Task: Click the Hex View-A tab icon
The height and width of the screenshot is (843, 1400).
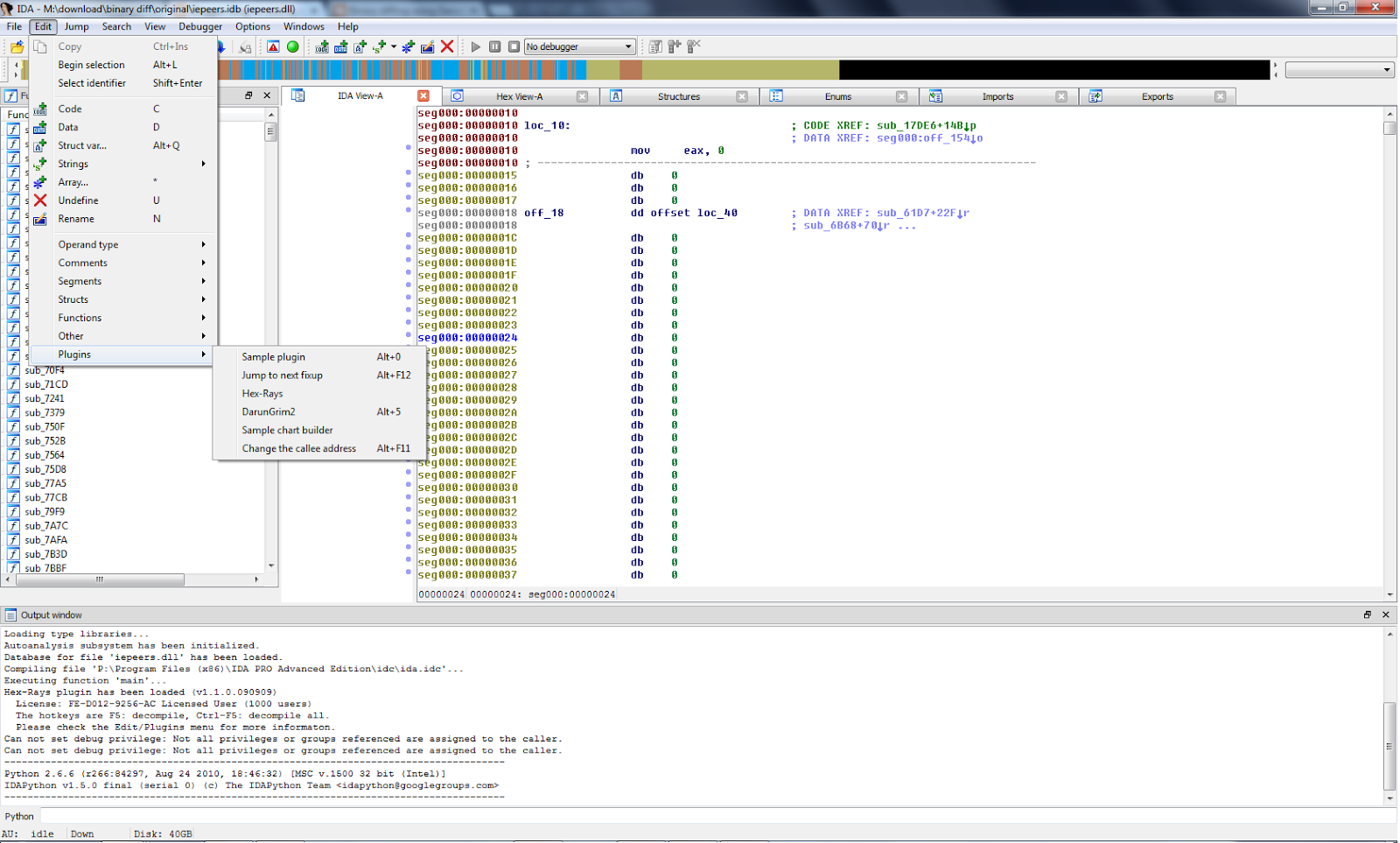Action: click(x=457, y=95)
